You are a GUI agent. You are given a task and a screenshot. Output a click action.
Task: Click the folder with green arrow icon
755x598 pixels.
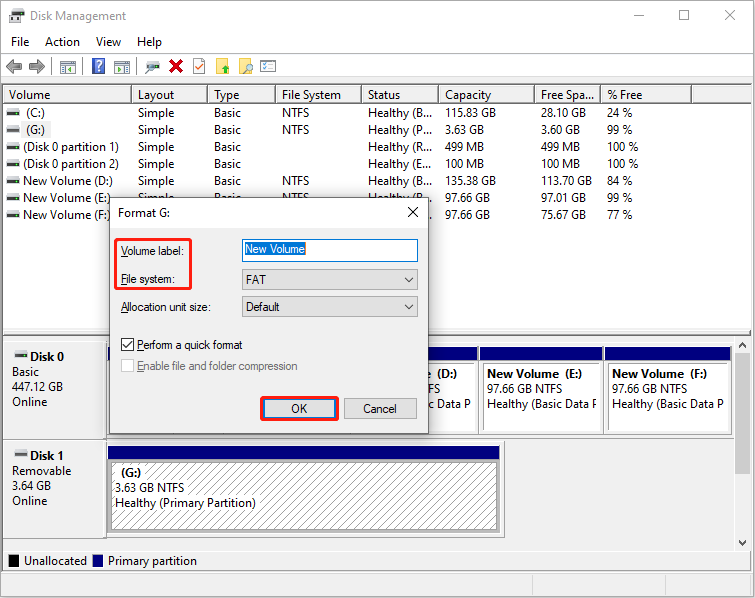[222, 66]
